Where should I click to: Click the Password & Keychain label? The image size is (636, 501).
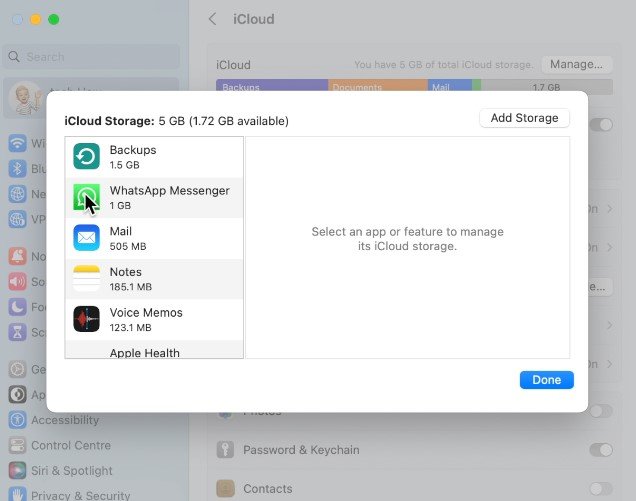[x=301, y=449]
